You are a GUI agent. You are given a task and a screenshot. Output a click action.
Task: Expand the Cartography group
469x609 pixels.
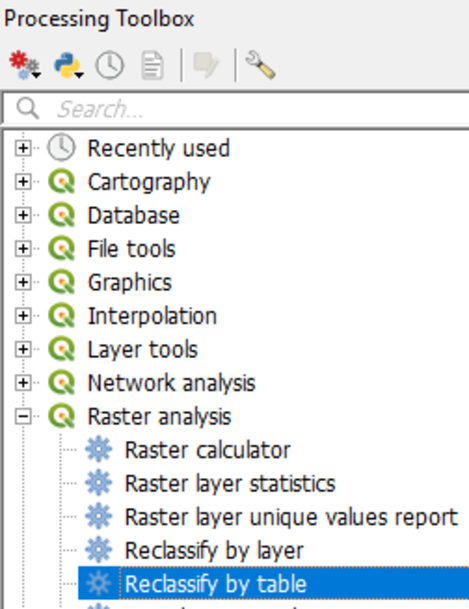[x=23, y=181]
